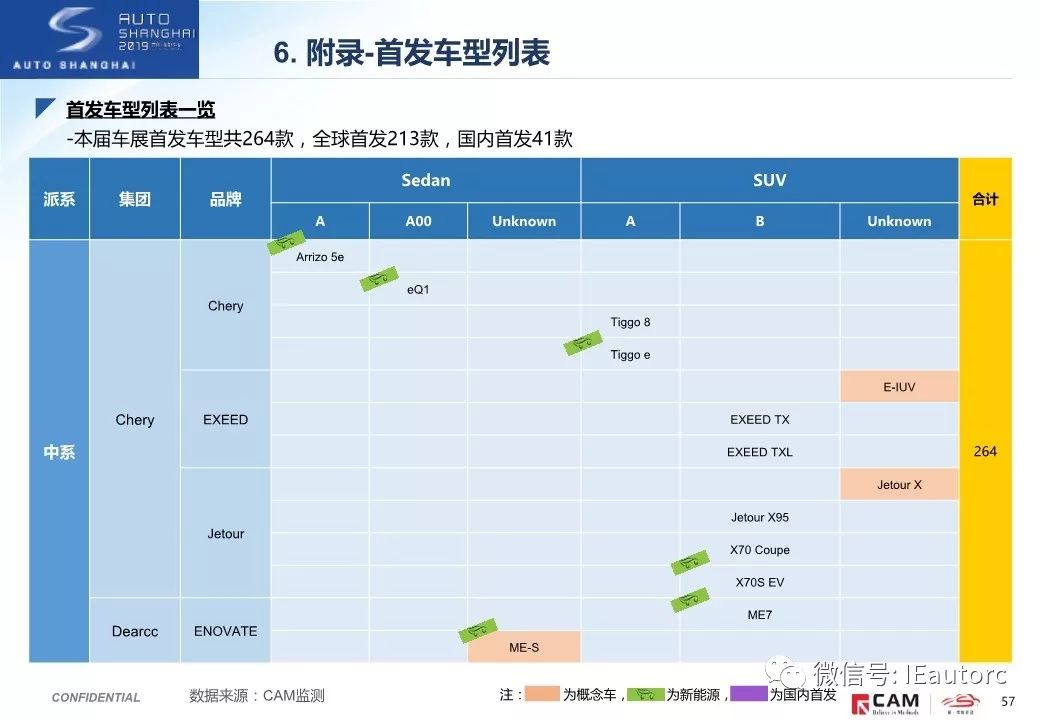This screenshot has width=1040, height=720.
Task: Click the 数据来源：CAM监测 footer text
Action: coord(257,695)
